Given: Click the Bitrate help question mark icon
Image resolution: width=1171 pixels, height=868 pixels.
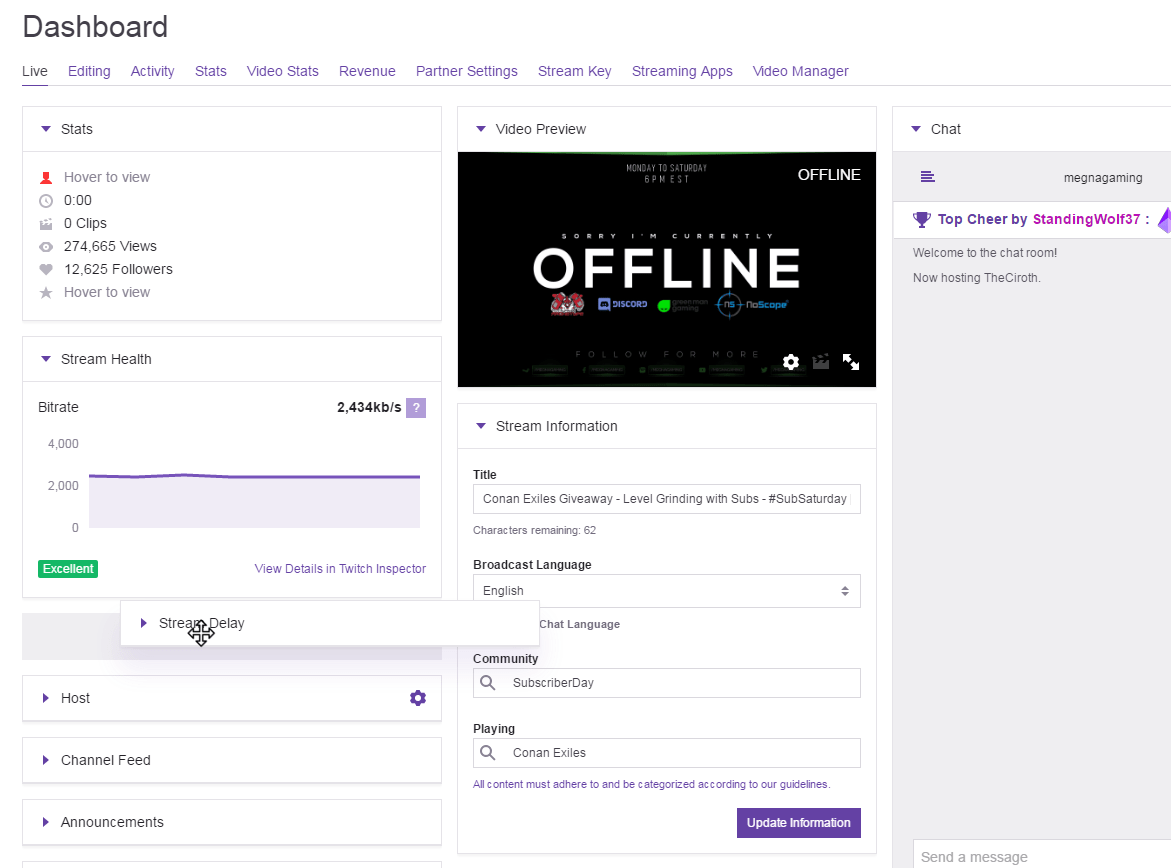Looking at the screenshot, I should (416, 407).
